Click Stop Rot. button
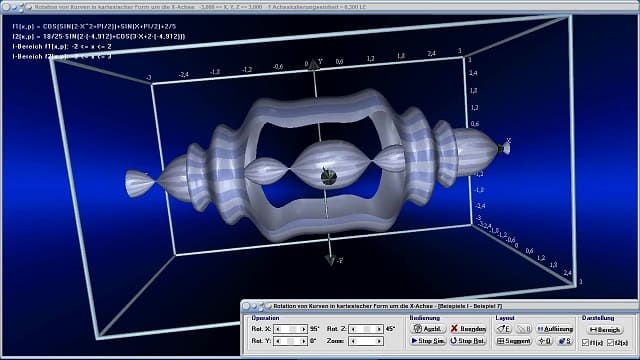 click(x=468, y=341)
